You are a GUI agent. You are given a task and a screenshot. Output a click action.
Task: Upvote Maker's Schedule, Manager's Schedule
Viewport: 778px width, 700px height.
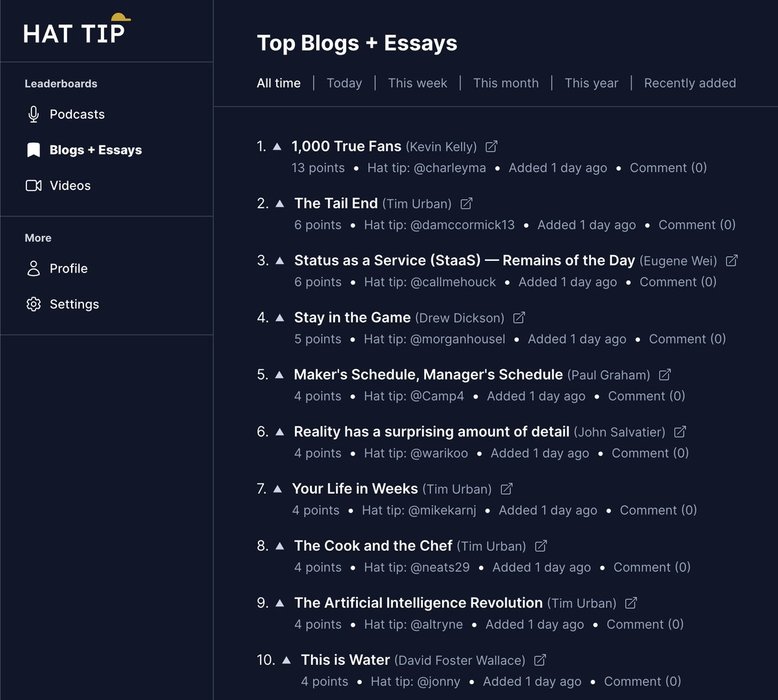(x=279, y=375)
